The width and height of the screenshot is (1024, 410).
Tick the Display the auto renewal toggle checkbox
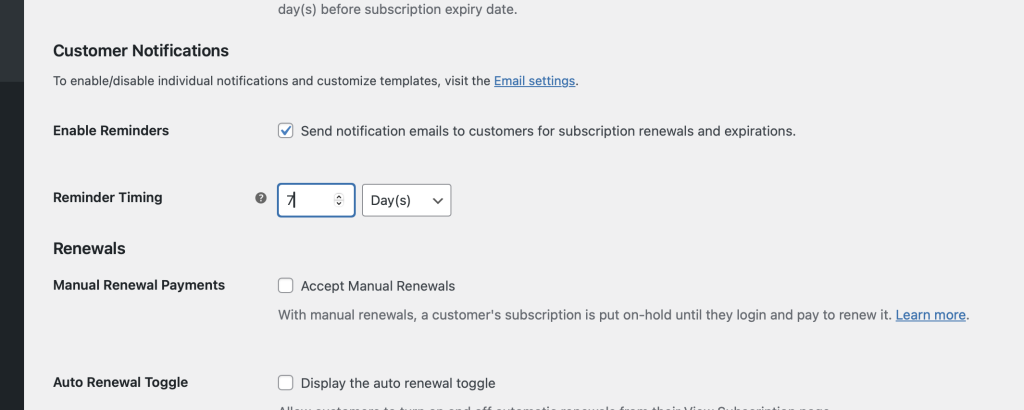[286, 382]
